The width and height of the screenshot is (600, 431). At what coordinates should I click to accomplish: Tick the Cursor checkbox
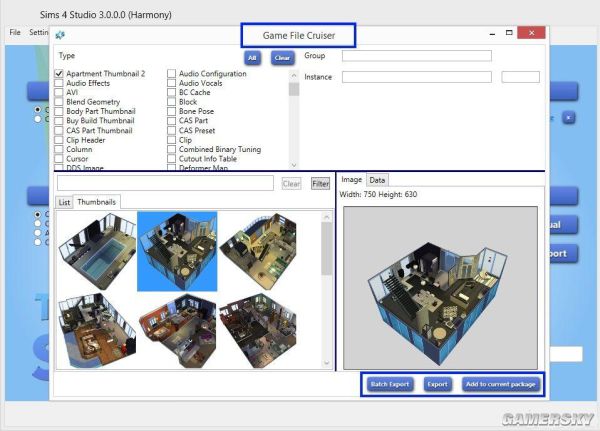pyautogui.click(x=59, y=158)
